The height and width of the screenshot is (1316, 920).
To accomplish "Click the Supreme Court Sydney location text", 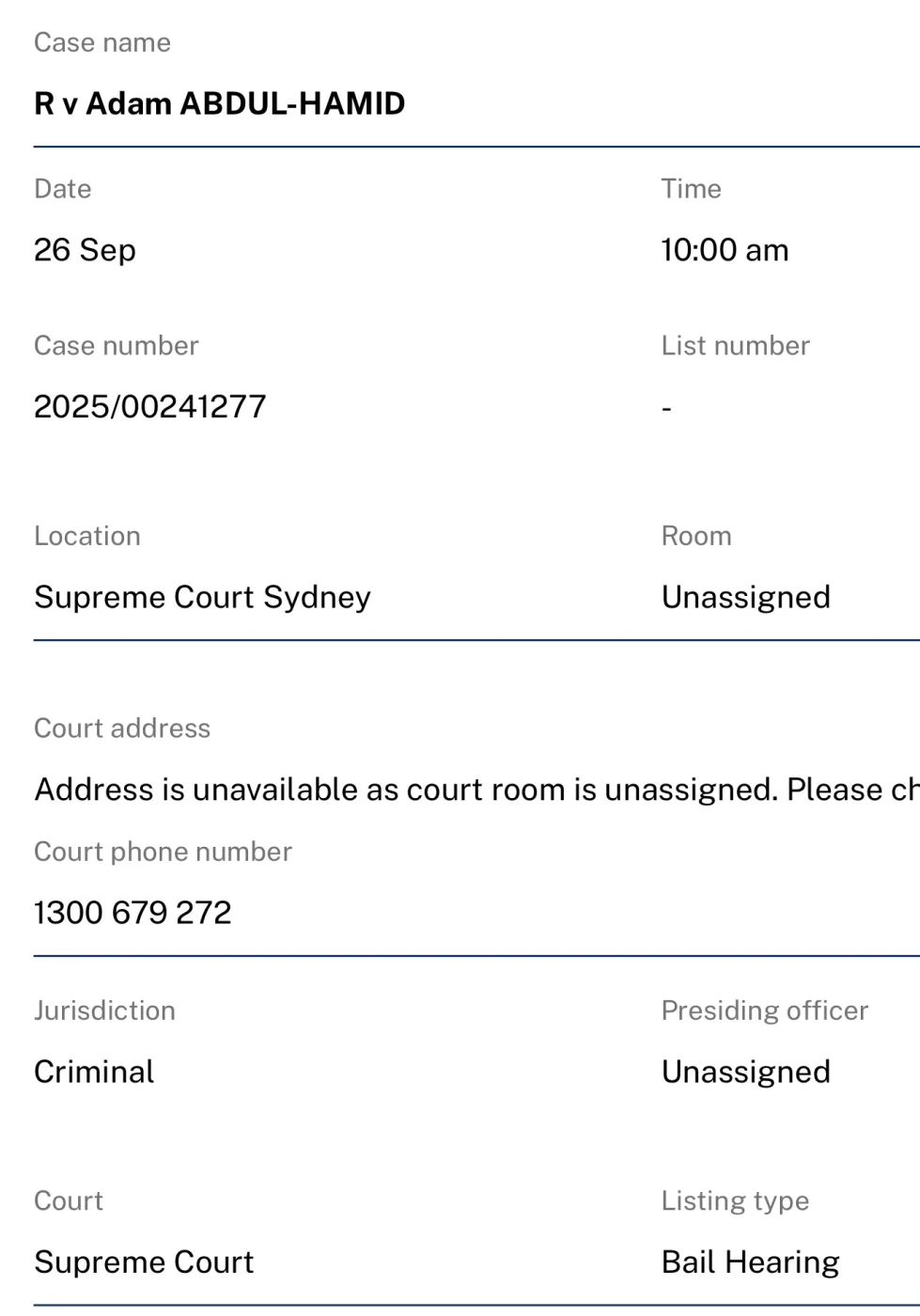I will coord(202,598).
